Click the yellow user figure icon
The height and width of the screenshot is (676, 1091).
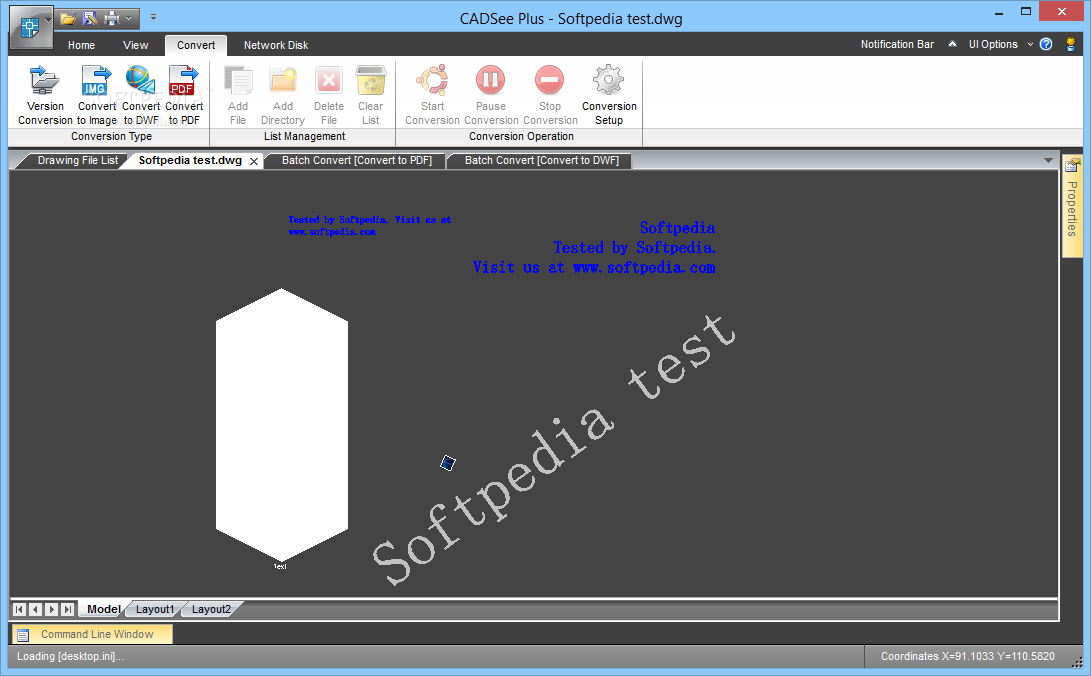coord(1071,45)
